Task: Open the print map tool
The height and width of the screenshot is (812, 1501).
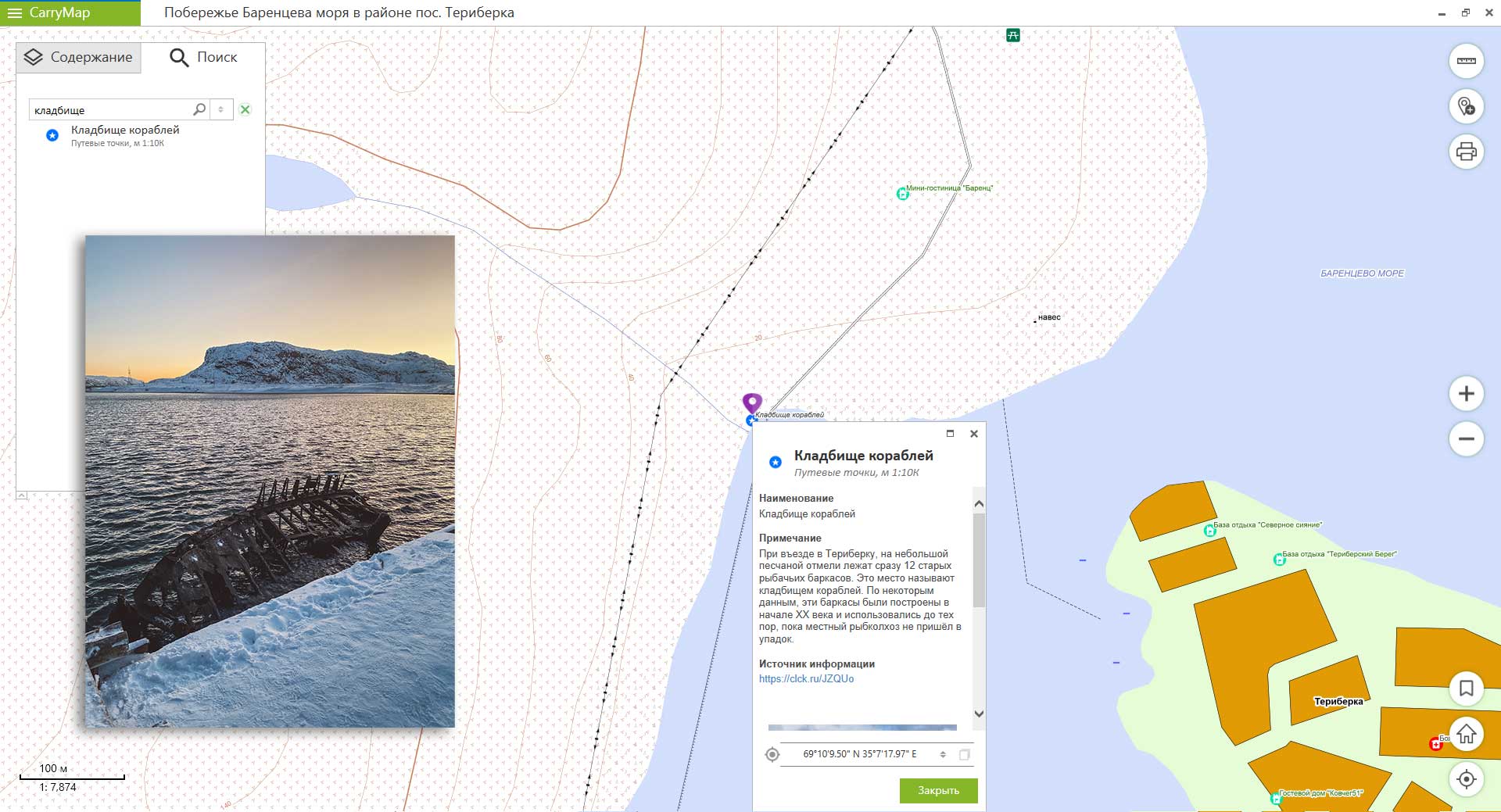Action: 1466,151
